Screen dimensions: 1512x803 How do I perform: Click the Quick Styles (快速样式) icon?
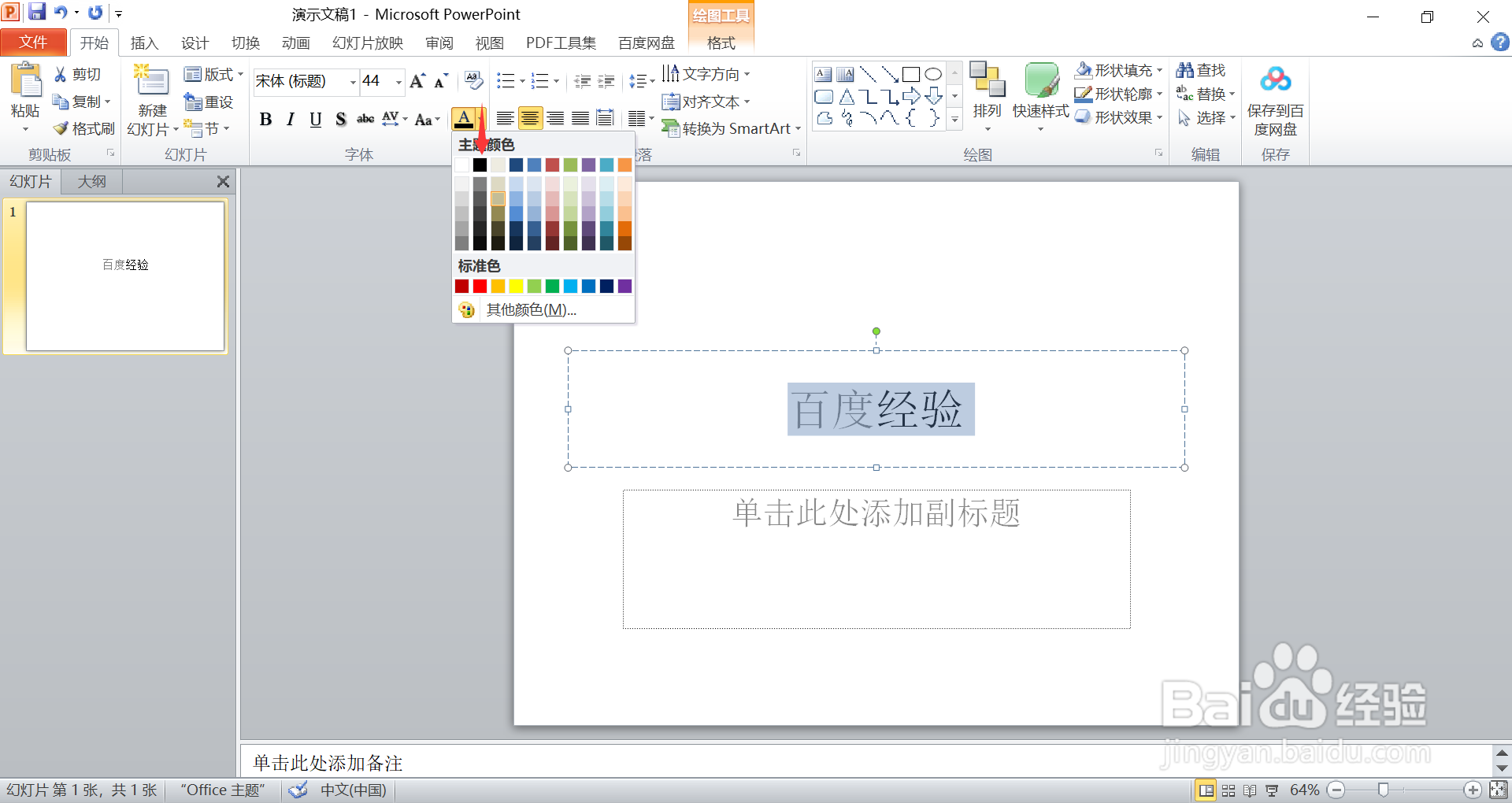(1041, 80)
